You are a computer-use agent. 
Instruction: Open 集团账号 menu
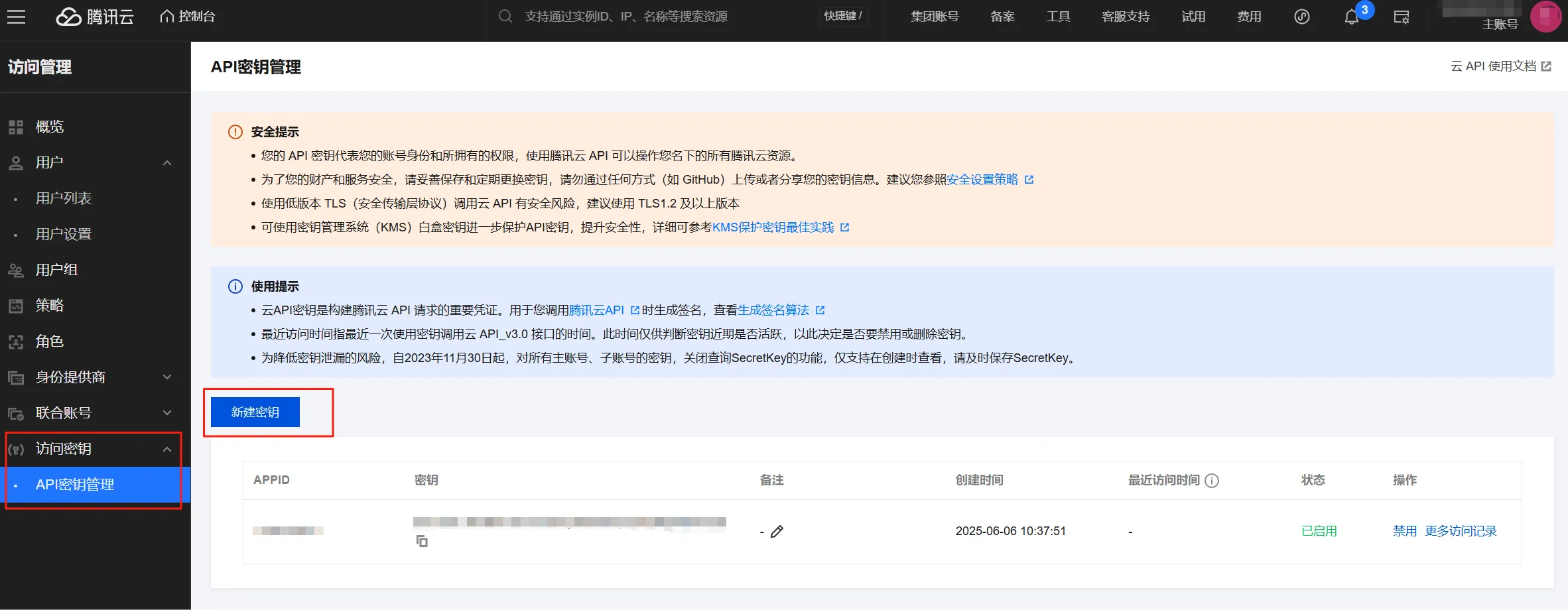935,17
